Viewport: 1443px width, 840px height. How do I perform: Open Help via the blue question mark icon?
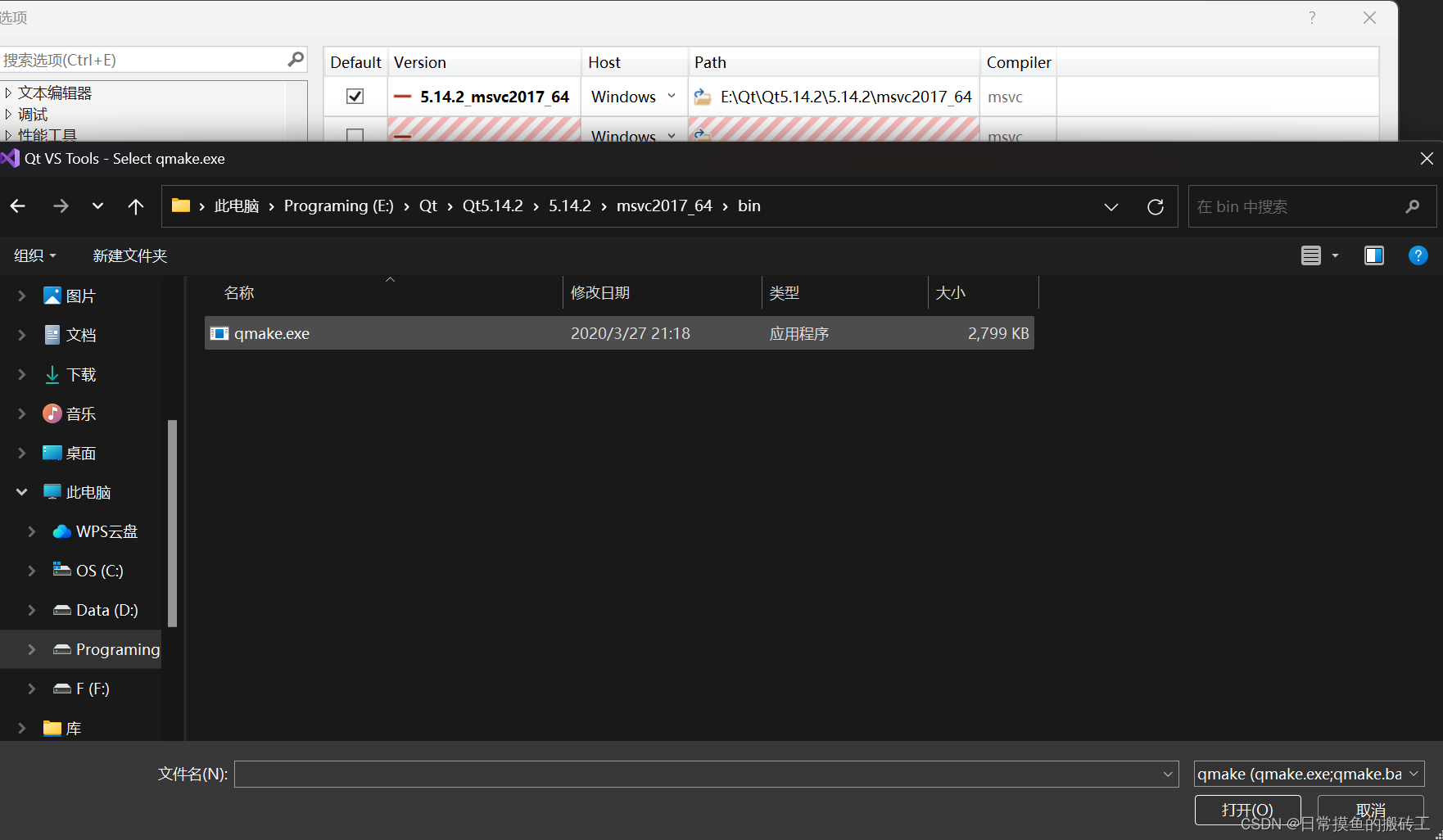(x=1418, y=255)
